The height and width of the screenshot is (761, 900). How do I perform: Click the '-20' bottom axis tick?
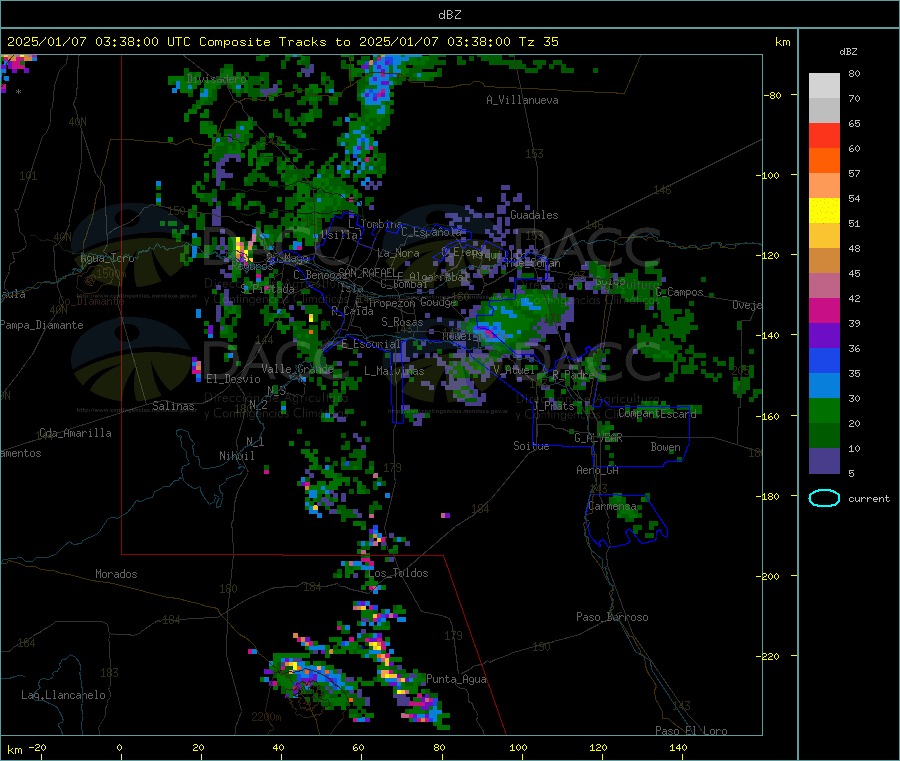pos(37,747)
